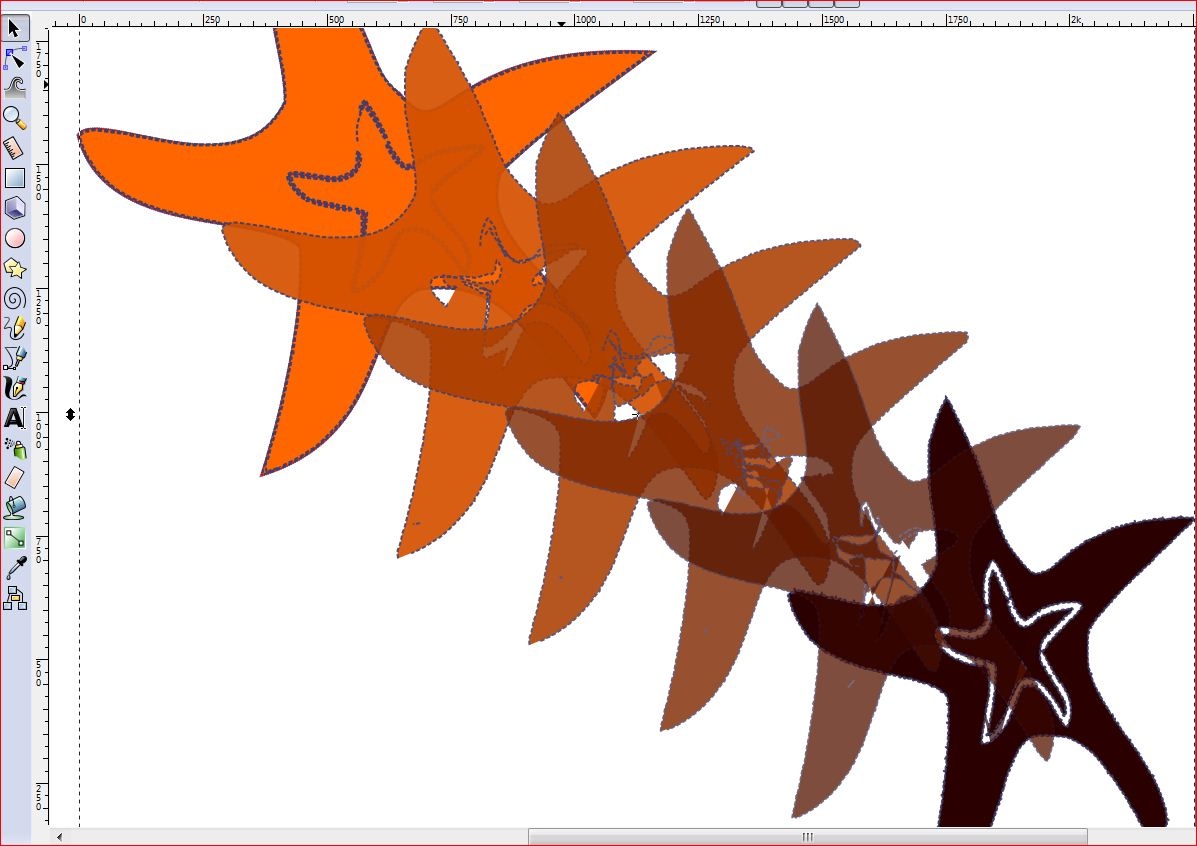Screen dimensions: 1197x846
Task: Select the Node editing tool
Action: pos(15,58)
